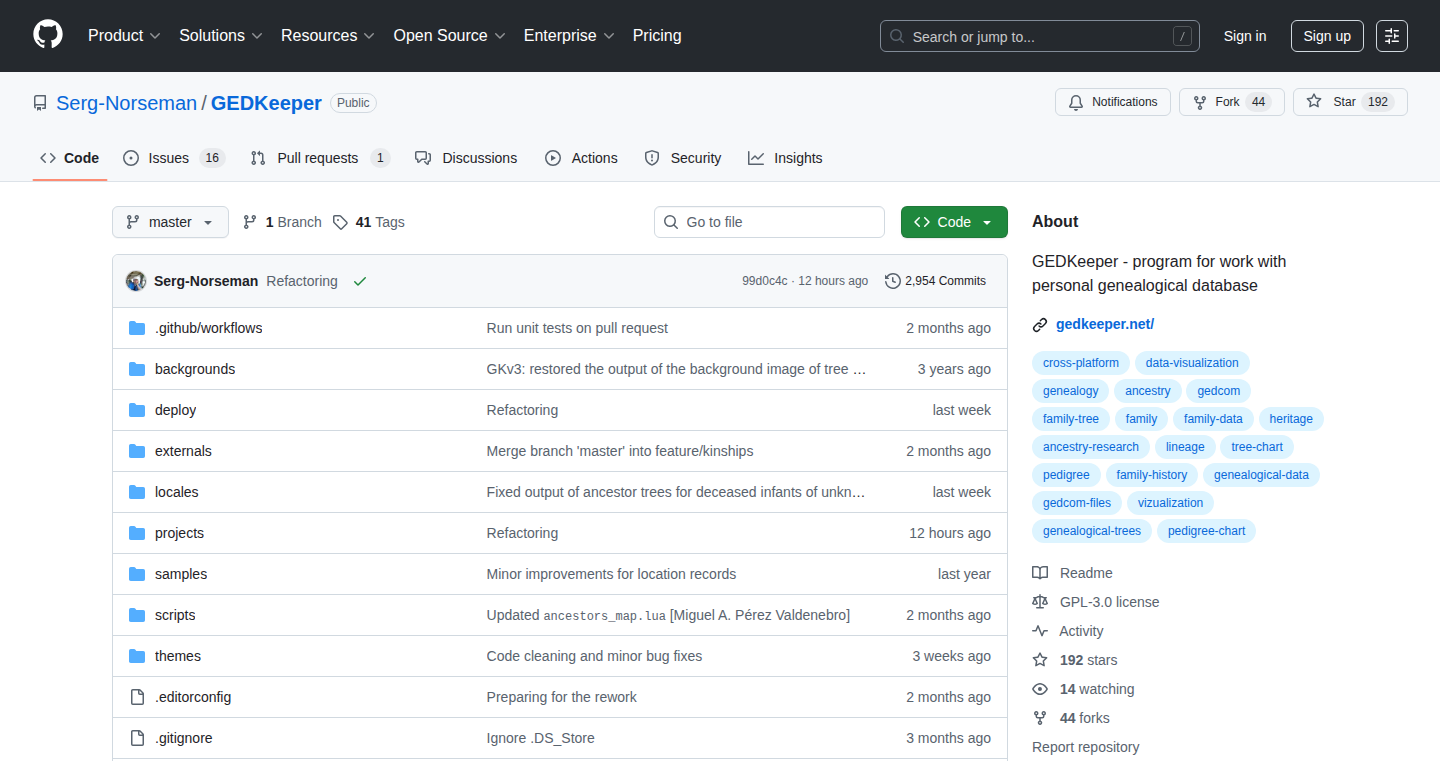The height and width of the screenshot is (761, 1440).
Task: Click the folder icon beside themes
Action: [x=137, y=656]
